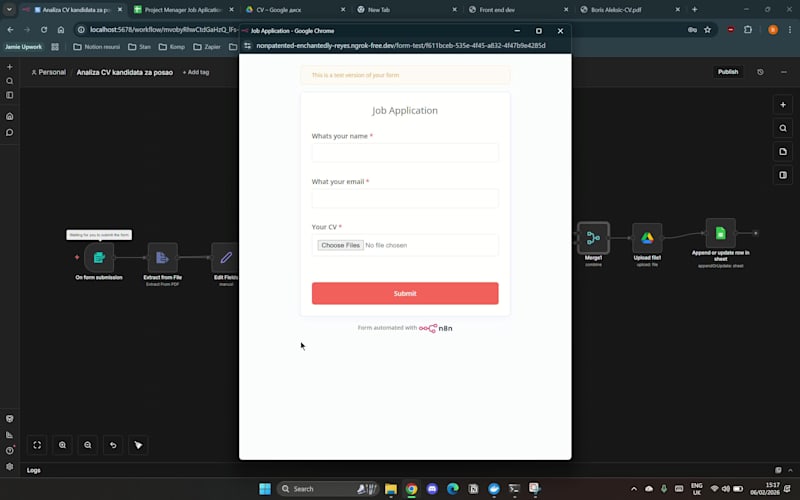Switch to Project Manager Job Application tab
800x500 pixels.
pos(183,10)
